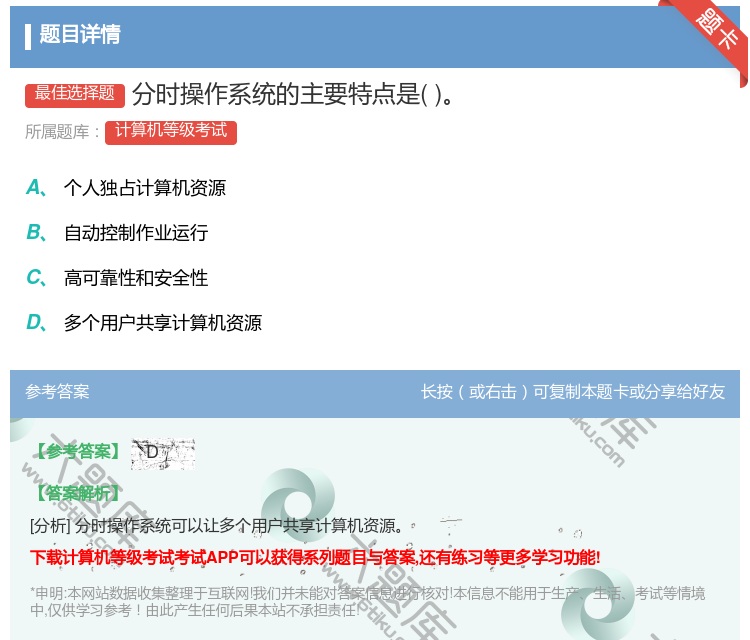Click the *申明 disclaimer text
The width and height of the screenshot is (750, 640).
367,602
